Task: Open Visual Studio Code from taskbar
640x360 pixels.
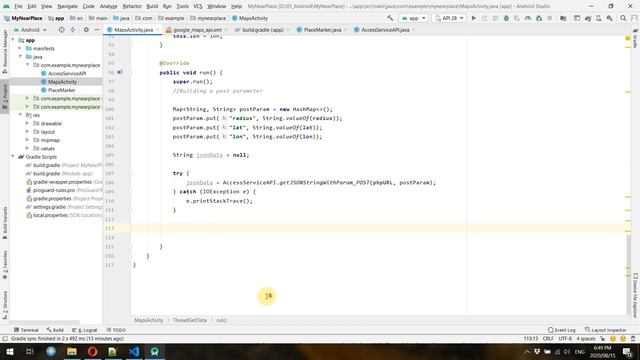Action: click(x=134, y=351)
